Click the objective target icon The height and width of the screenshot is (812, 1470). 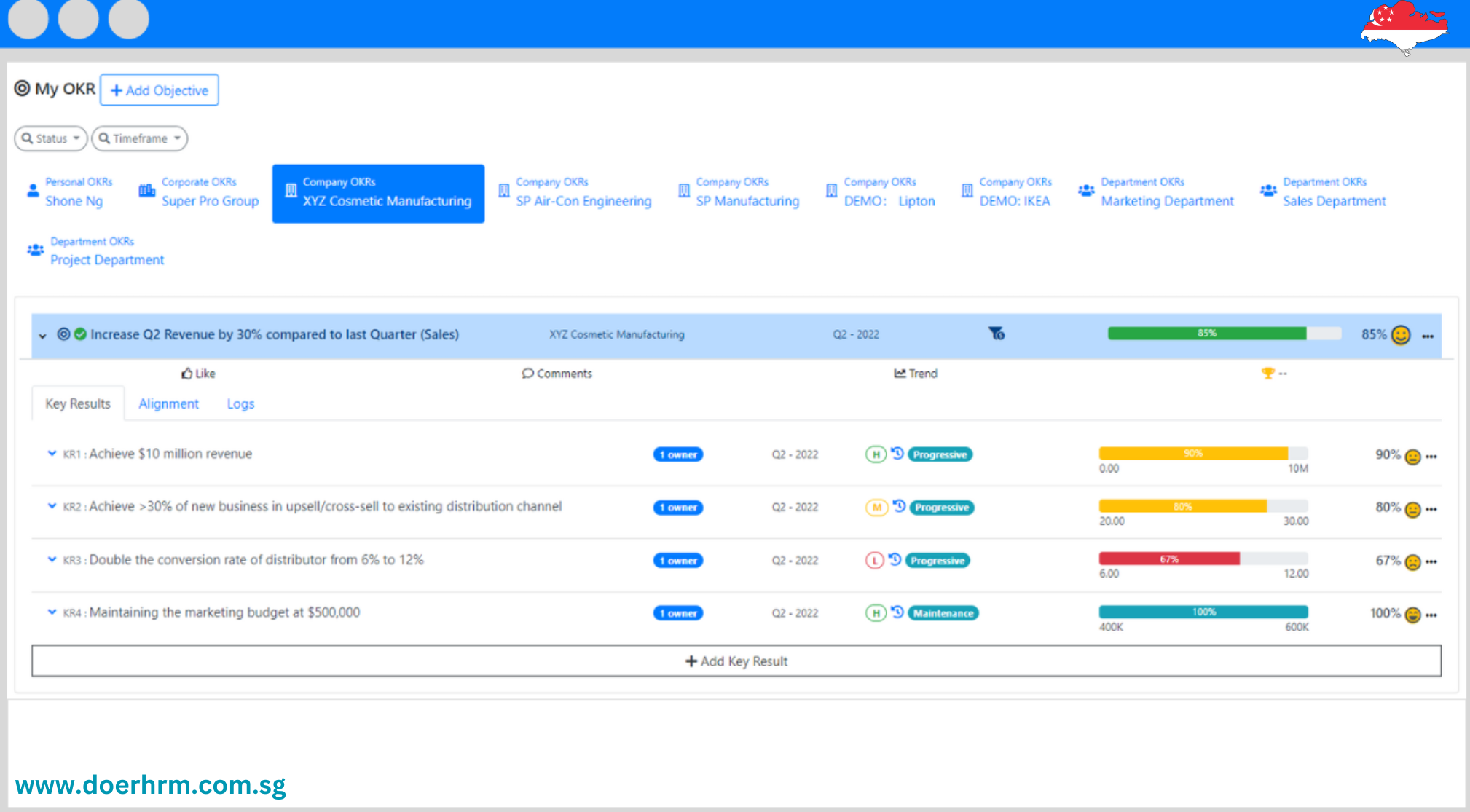(x=63, y=334)
